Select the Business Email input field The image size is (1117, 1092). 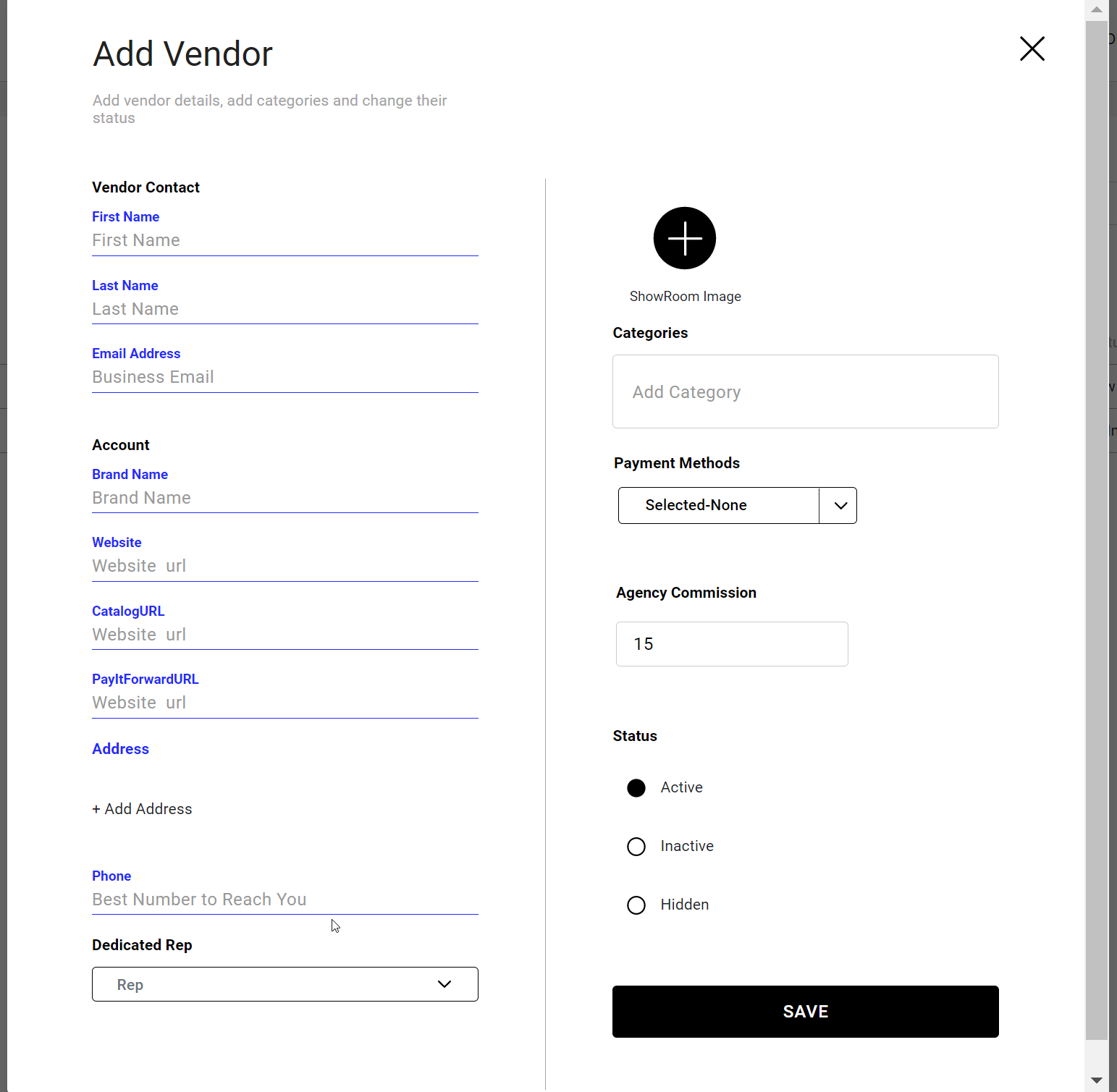284,377
